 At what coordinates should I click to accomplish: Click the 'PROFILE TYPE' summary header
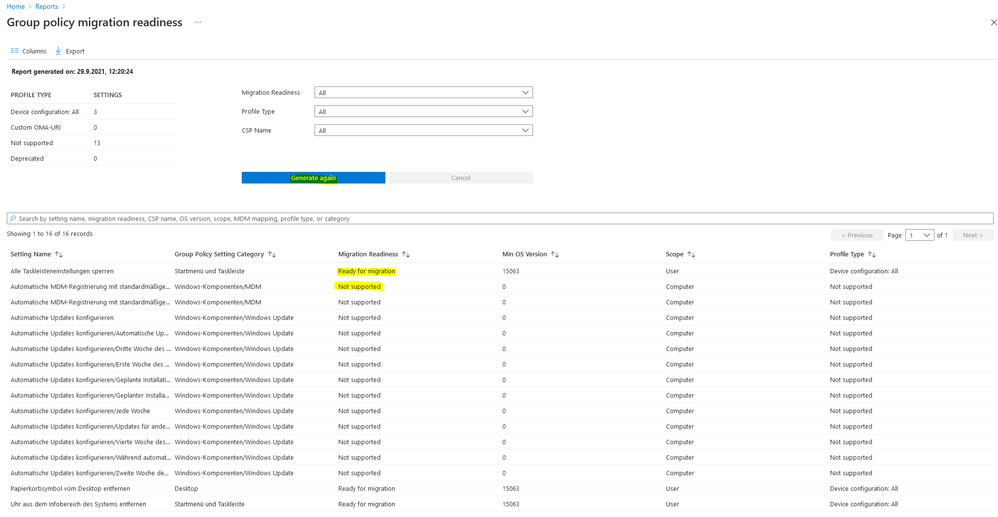(31, 95)
